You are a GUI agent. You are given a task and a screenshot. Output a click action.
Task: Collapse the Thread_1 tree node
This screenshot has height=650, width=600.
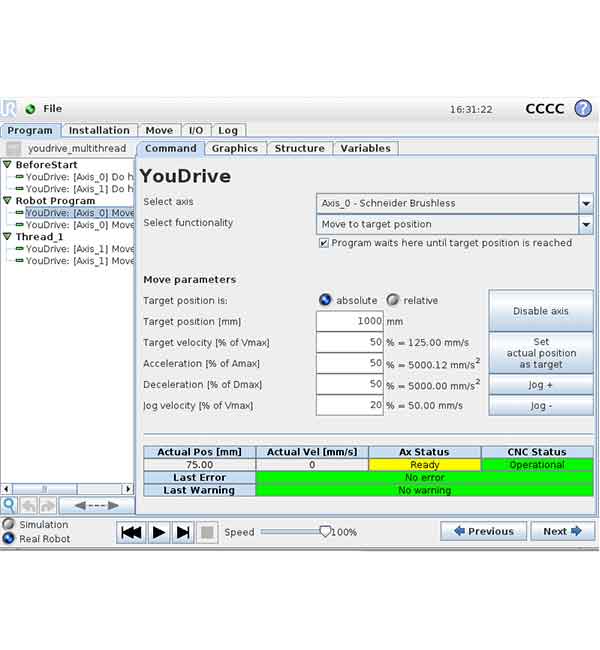tap(7, 237)
